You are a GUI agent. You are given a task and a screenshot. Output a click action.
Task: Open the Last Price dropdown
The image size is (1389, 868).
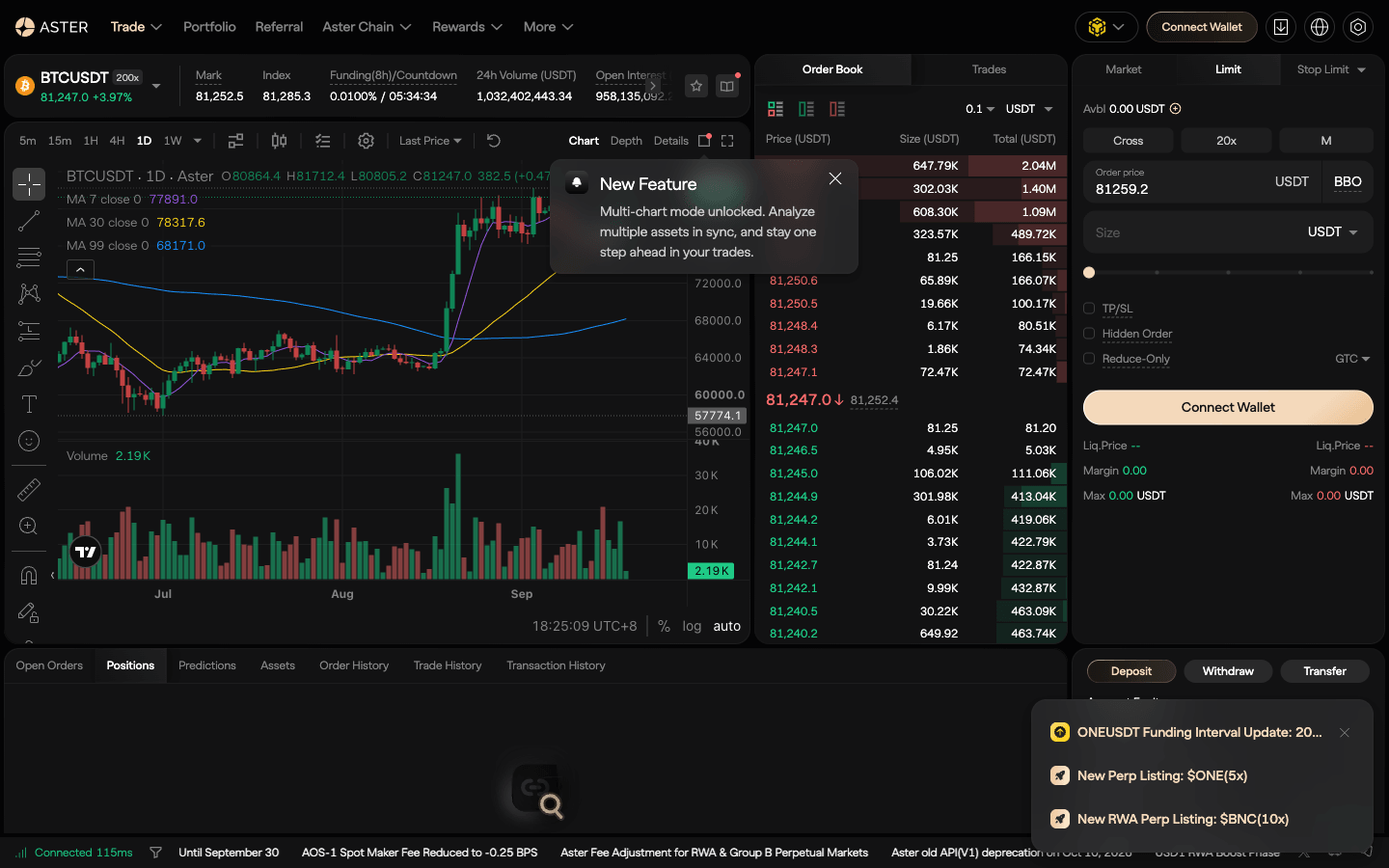point(430,141)
